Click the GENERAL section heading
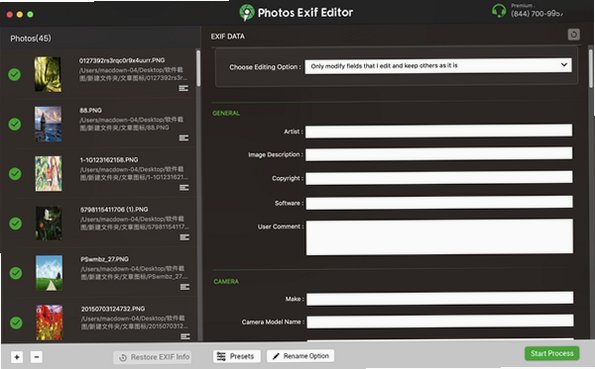Screen dimensions: 595x369 point(226,113)
